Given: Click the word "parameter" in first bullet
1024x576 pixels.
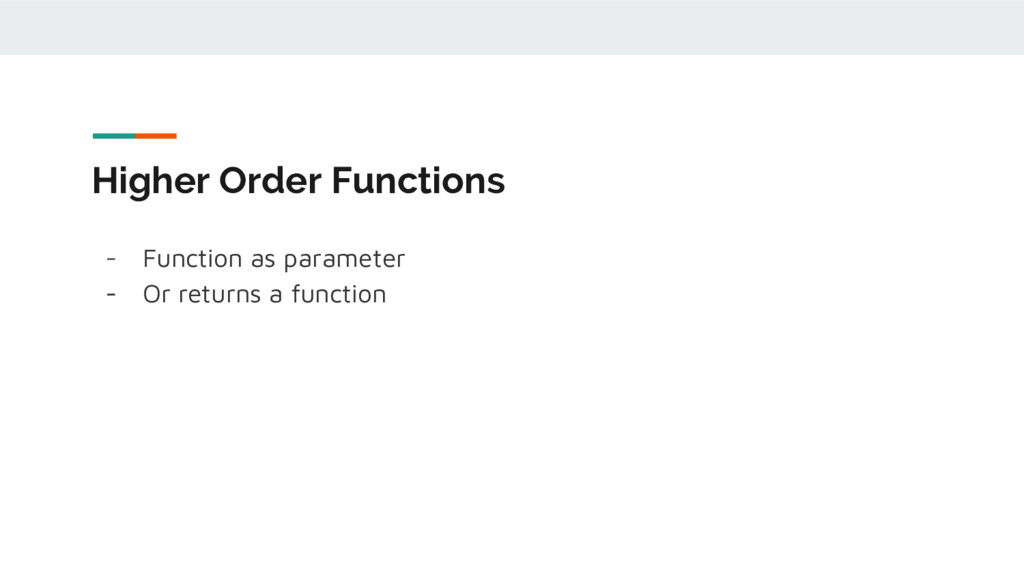Looking at the screenshot, I should coord(344,260).
